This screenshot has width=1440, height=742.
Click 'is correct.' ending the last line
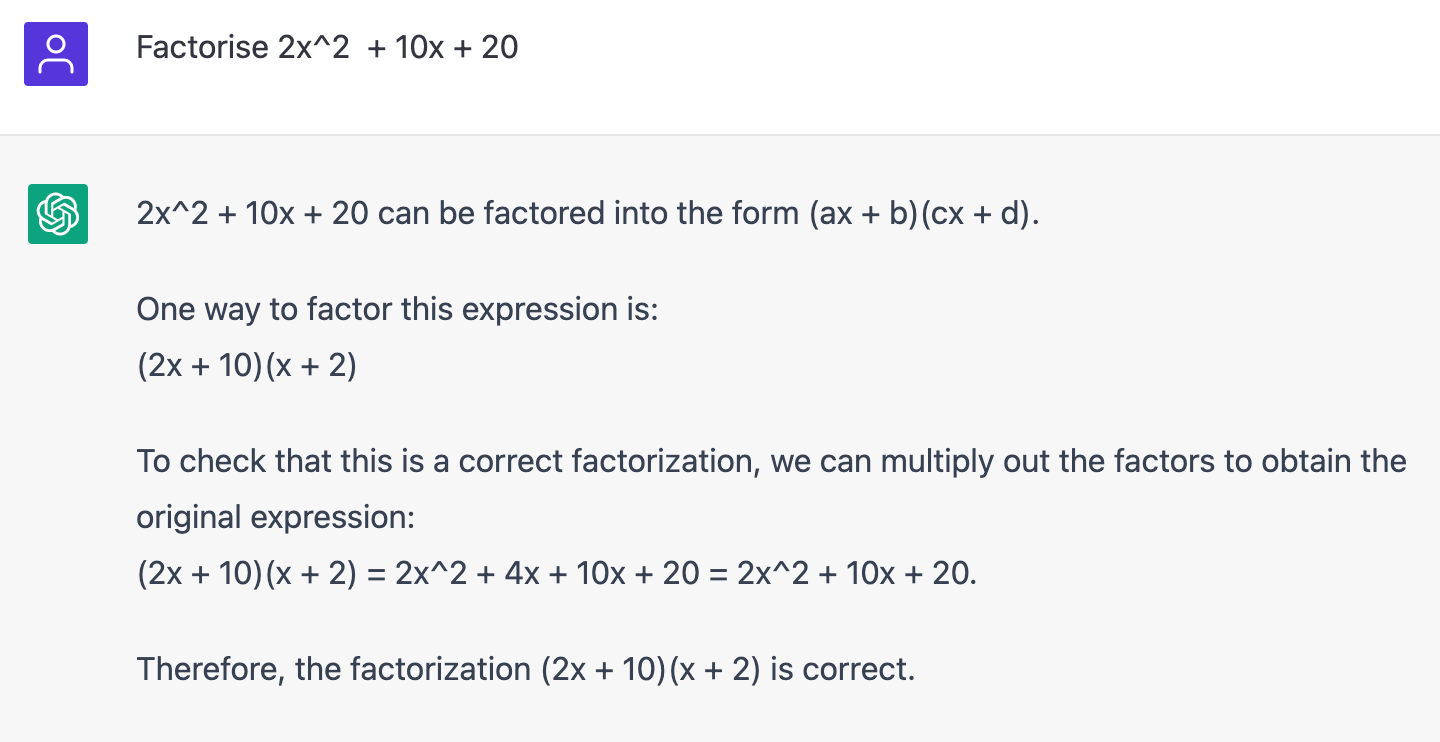coord(843,669)
